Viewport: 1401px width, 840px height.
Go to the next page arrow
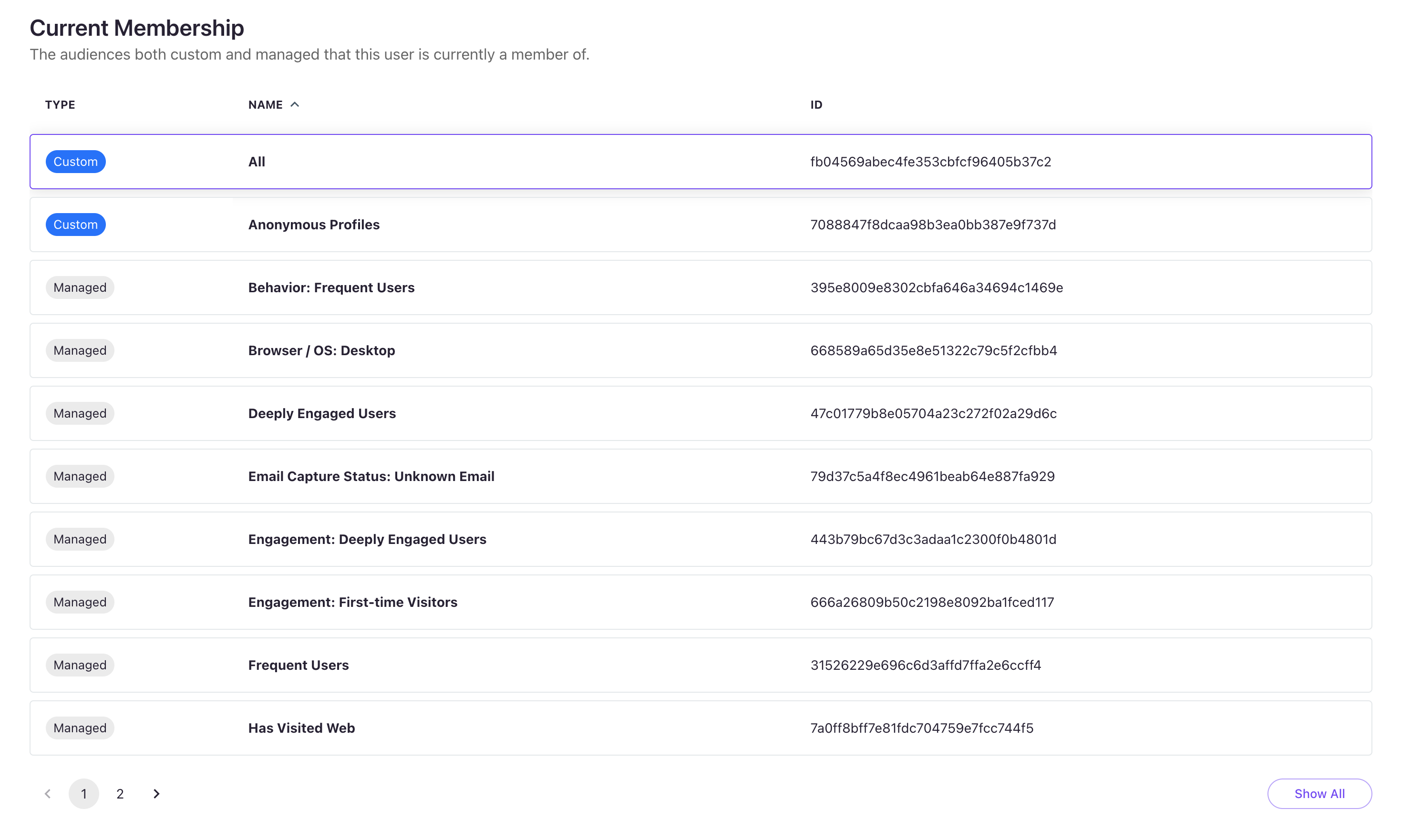tap(156, 794)
